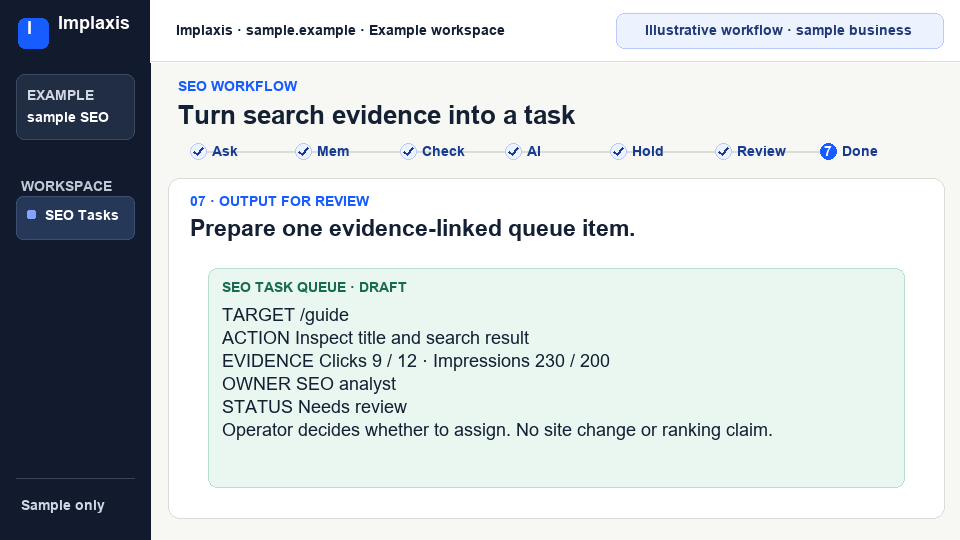The height and width of the screenshot is (540, 960).
Task: Click the heading Prepare one evidence-linked queue item
Action: point(413,228)
